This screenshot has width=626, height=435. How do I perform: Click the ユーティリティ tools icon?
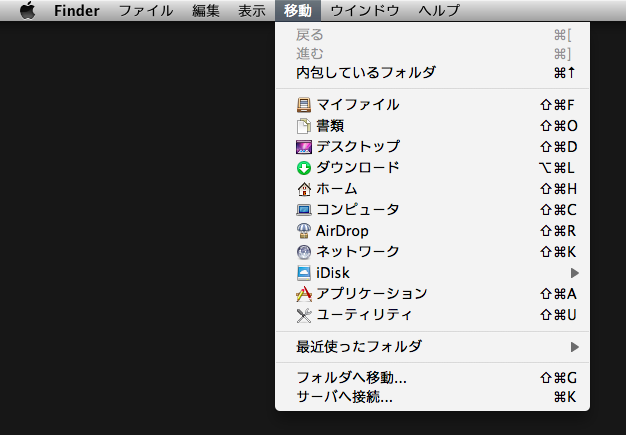pos(304,315)
